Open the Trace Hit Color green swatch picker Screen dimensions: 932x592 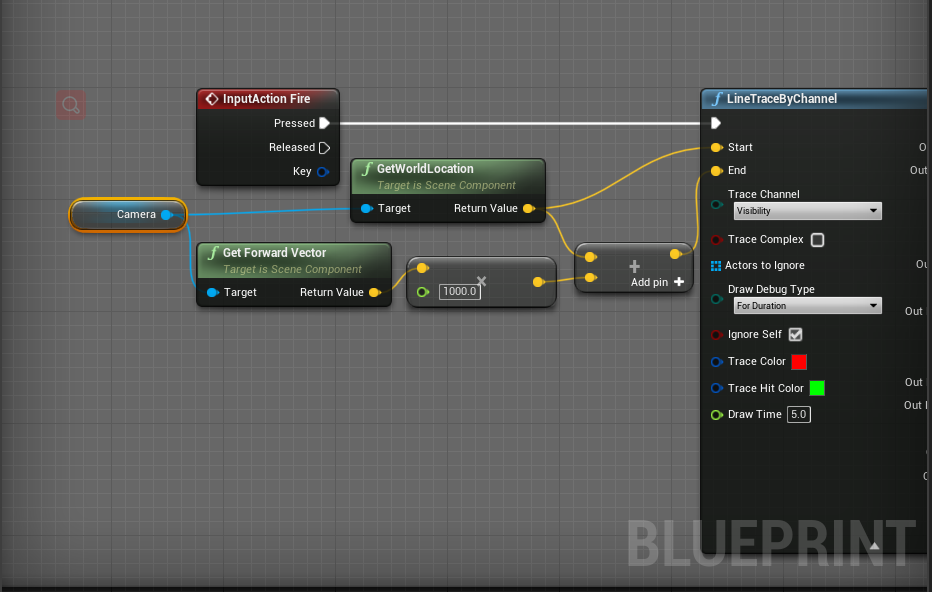[x=817, y=388]
